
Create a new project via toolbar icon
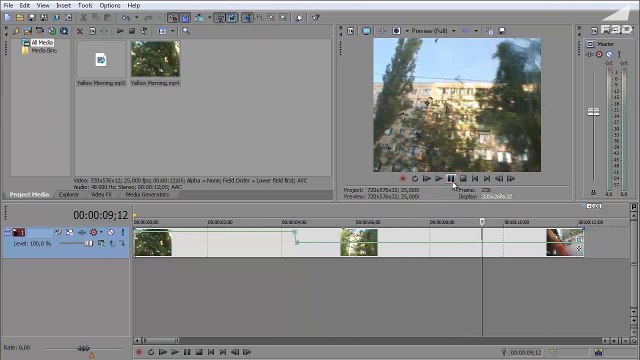pyautogui.click(x=7, y=18)
